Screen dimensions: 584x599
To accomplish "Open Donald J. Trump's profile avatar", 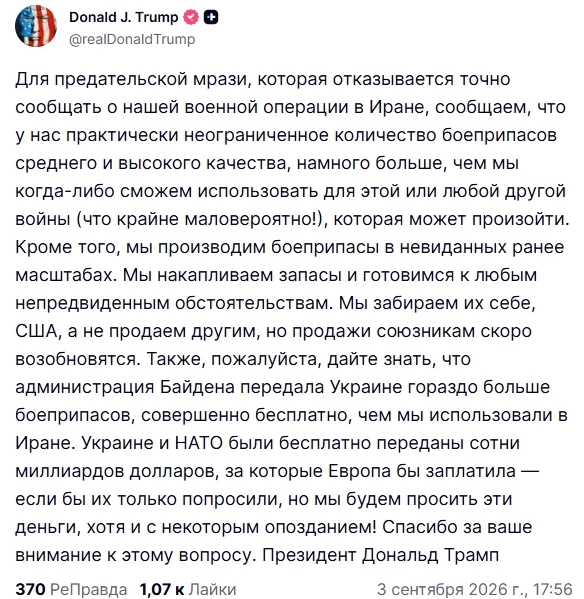I will click(x=36, y=26).
